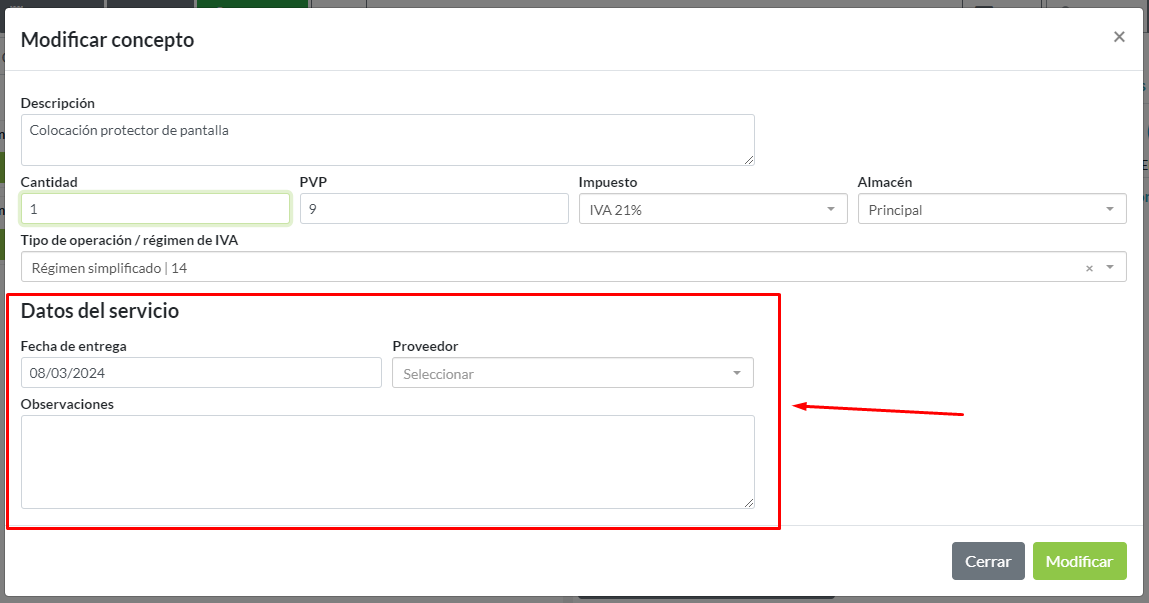Click into the Descripción text area

[387, 139]
